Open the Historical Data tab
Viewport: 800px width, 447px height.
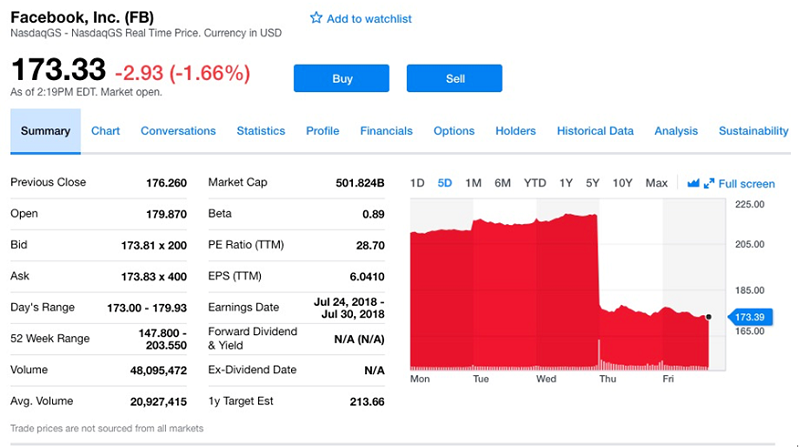point(595,131)
